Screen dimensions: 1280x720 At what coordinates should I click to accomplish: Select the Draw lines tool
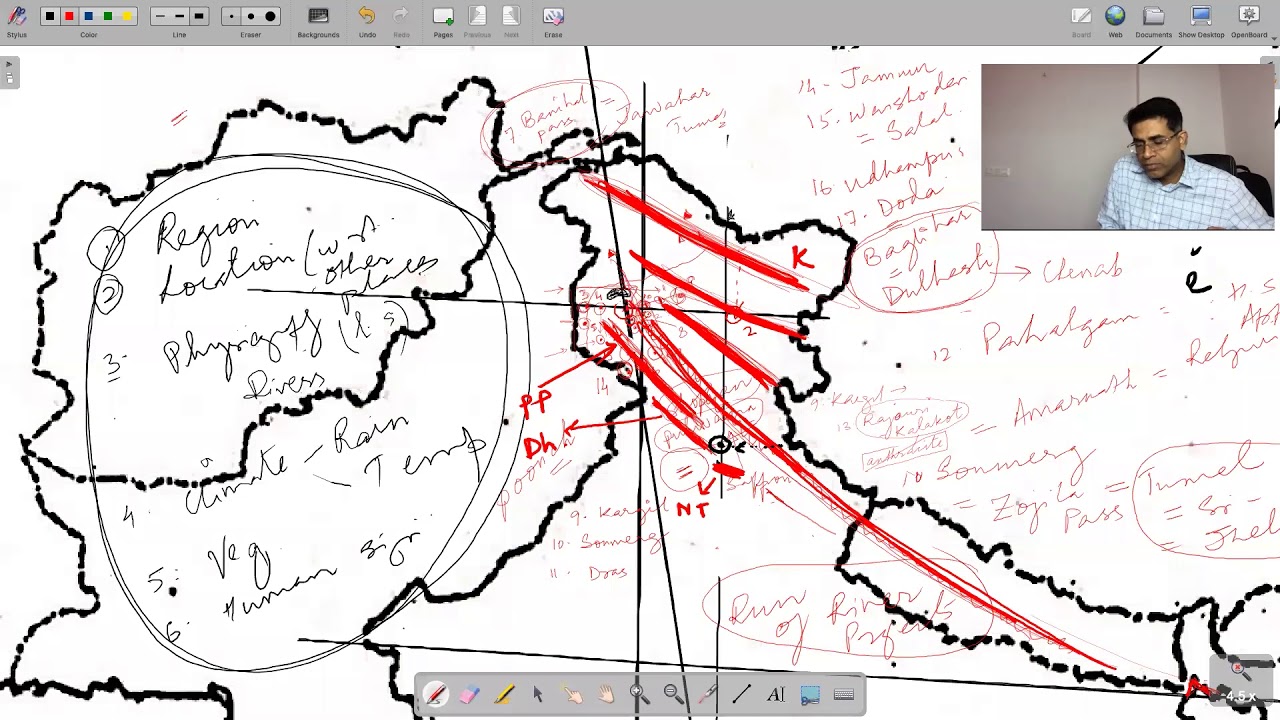[741, 694]
